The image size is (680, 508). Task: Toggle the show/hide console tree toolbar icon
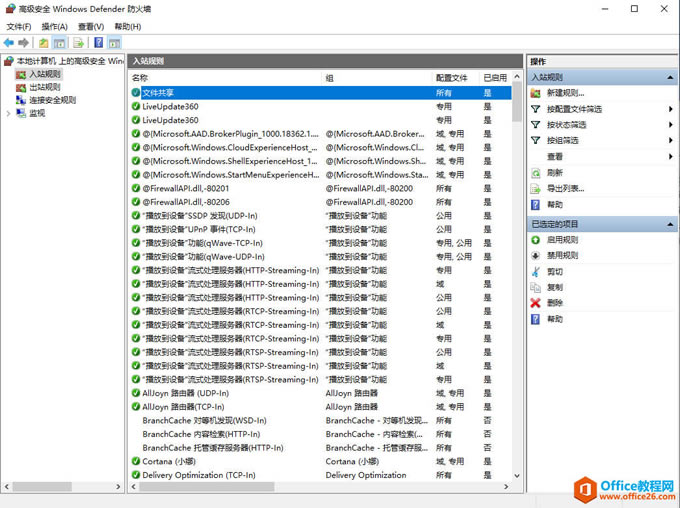(59, 43)
